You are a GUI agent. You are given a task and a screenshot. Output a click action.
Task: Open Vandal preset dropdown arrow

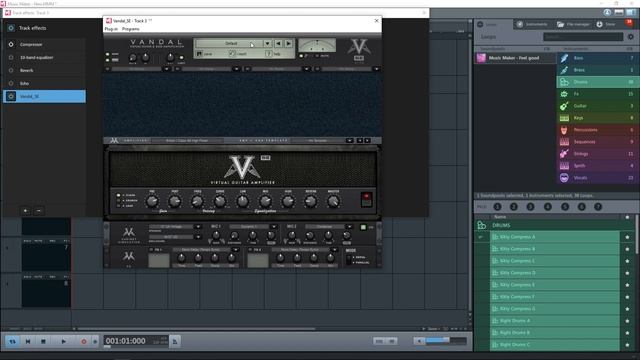point(267,43)
